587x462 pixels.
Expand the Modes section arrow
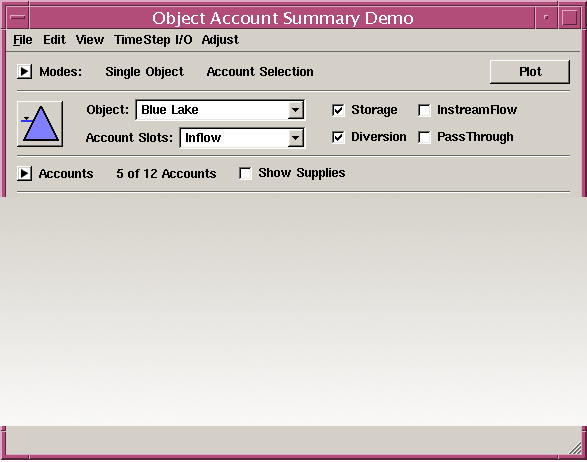[24, 71]
